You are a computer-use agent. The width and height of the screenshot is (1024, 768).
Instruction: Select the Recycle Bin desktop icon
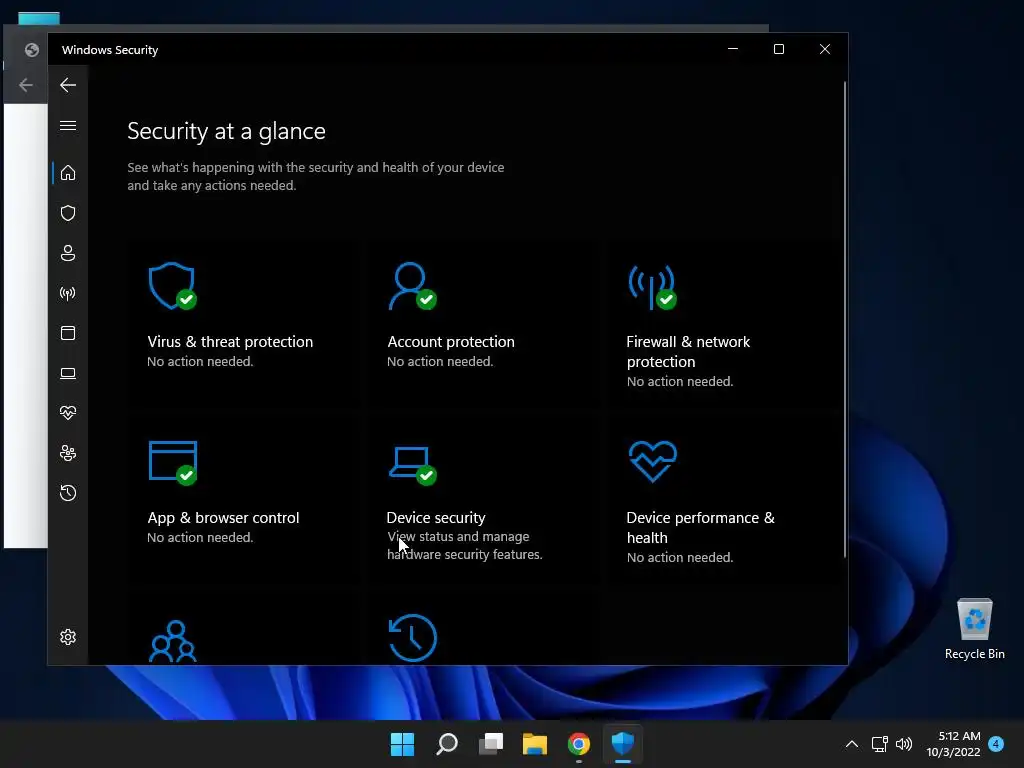pos(974,629)
